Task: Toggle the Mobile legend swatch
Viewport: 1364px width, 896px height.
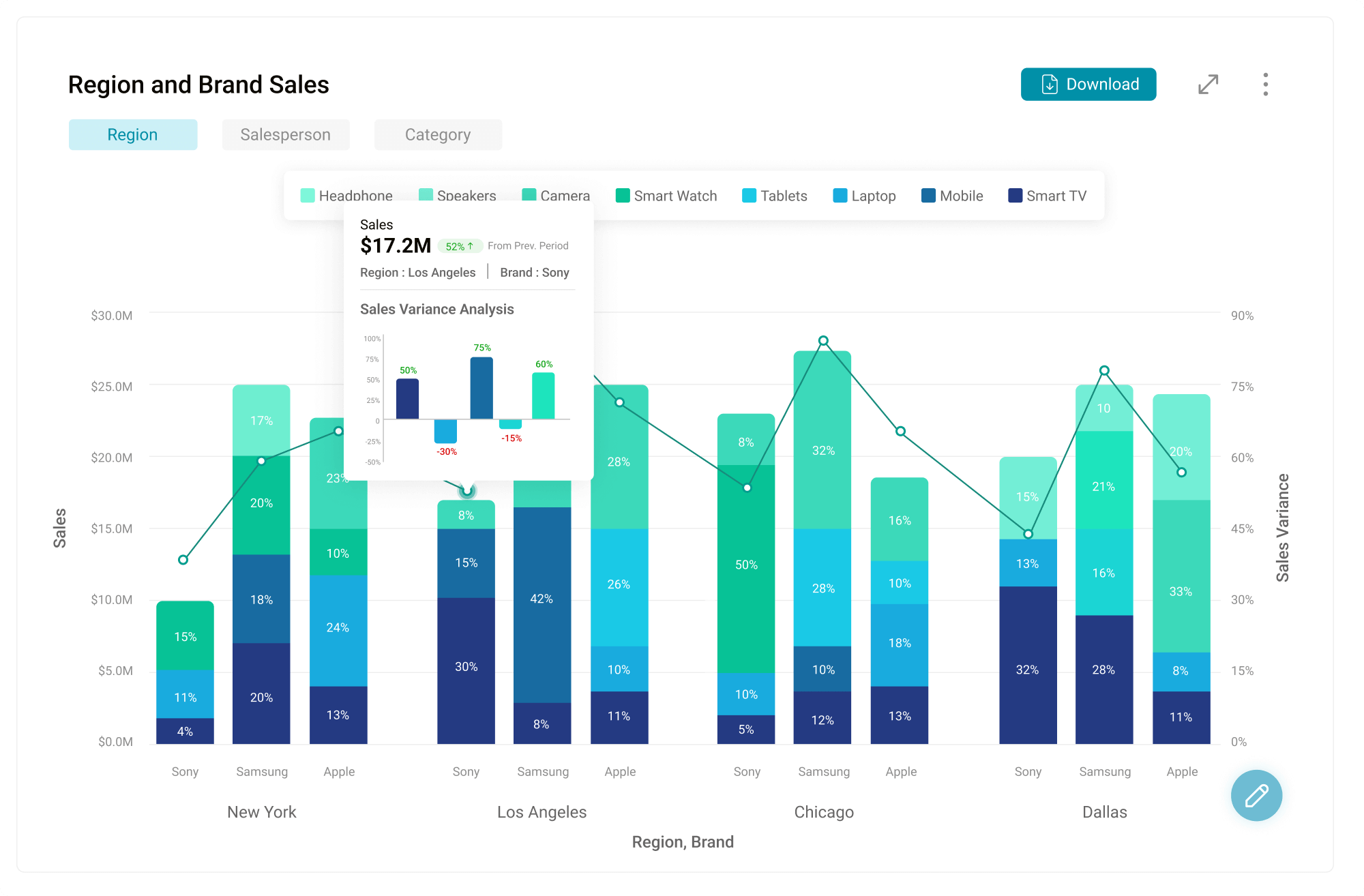Action: (928, 196)
